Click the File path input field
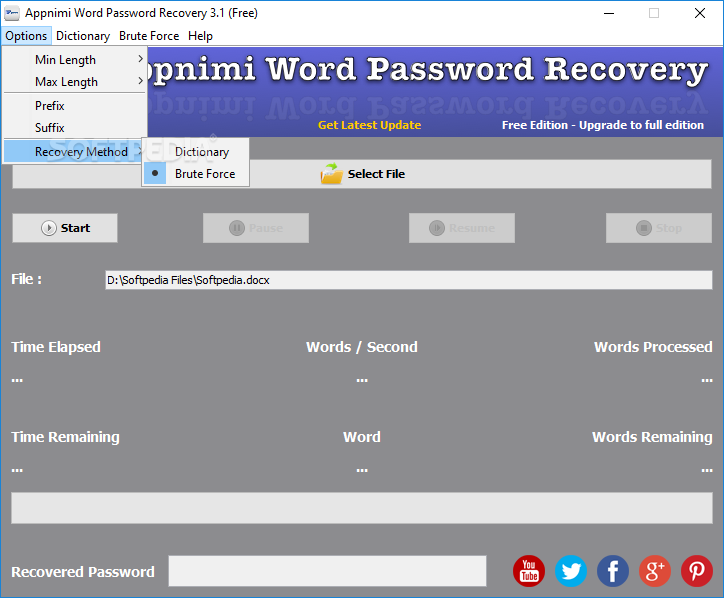Image resolution: width=724 pixels, height=598 pixels. pyautogui.click(x=409, y=280)
